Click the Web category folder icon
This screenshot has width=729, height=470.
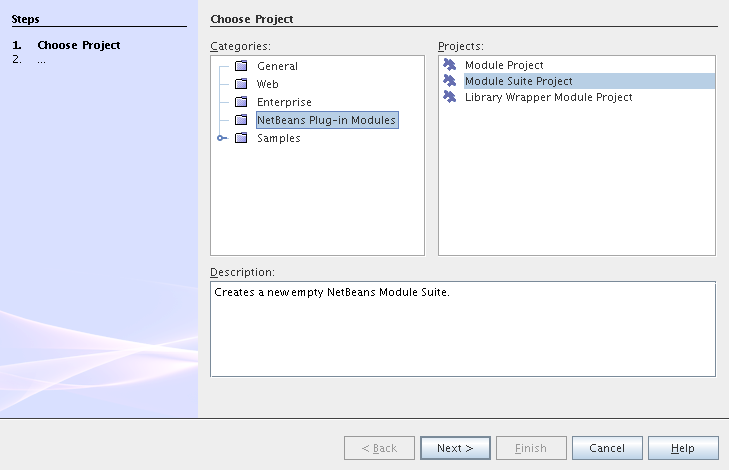click(x=240, y=84)
